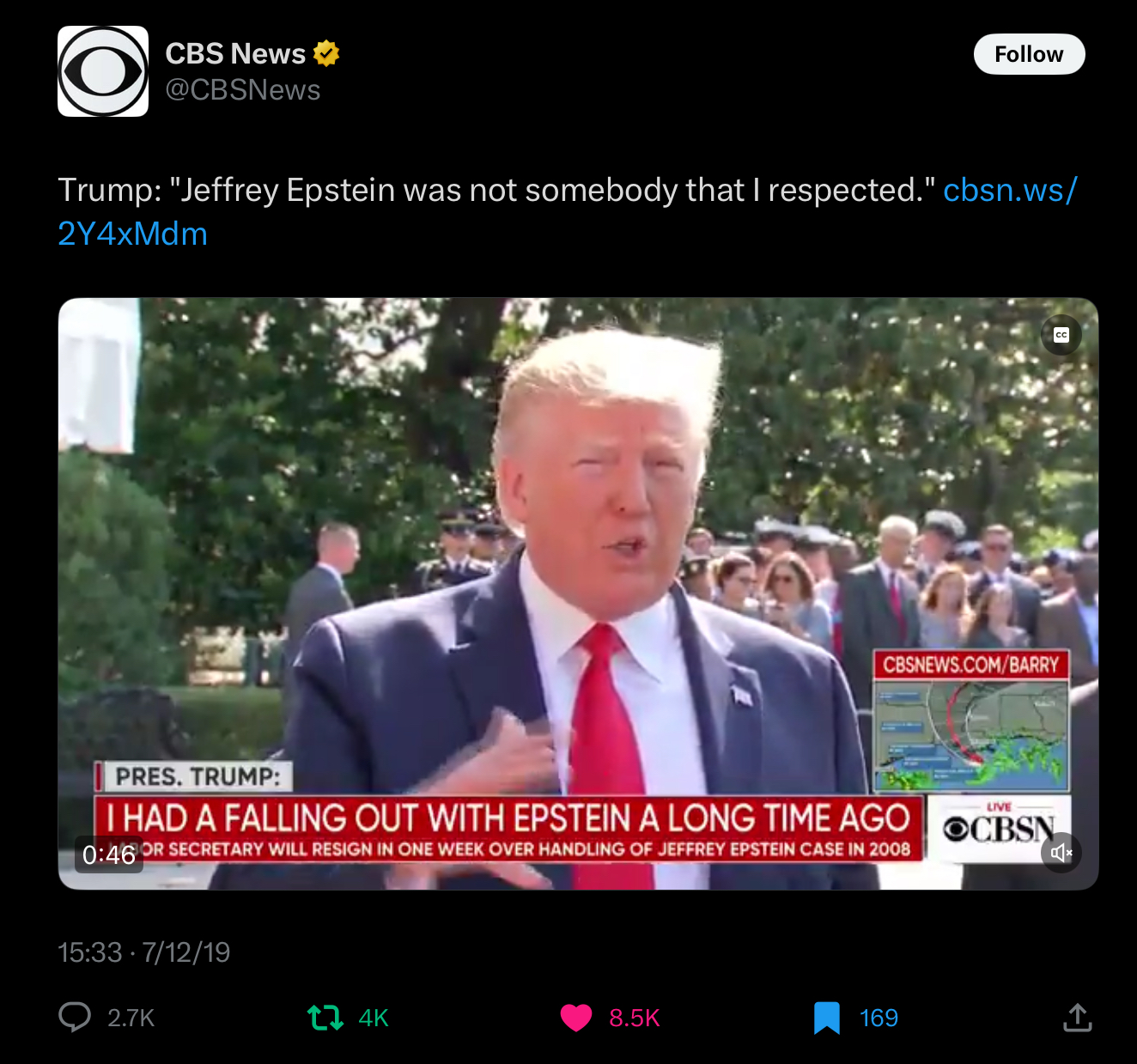Click the 2.7K reply count
This screenshot has width=1137, height=1064.
pyautogui.click(x=131, y=1018)
